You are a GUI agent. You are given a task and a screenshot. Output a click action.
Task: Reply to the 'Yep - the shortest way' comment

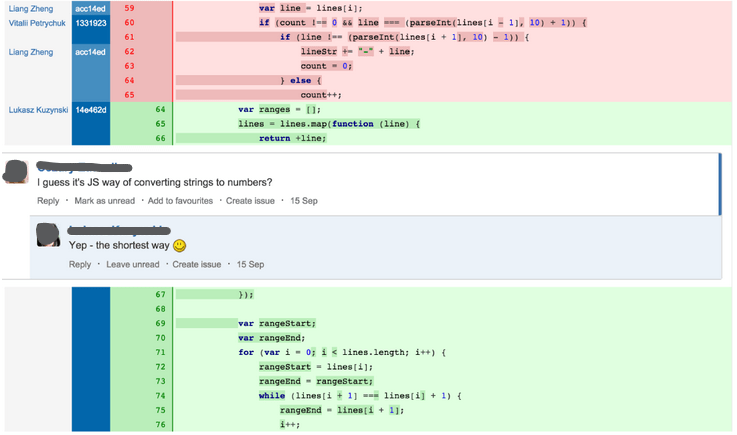click(x=80, y=265)
